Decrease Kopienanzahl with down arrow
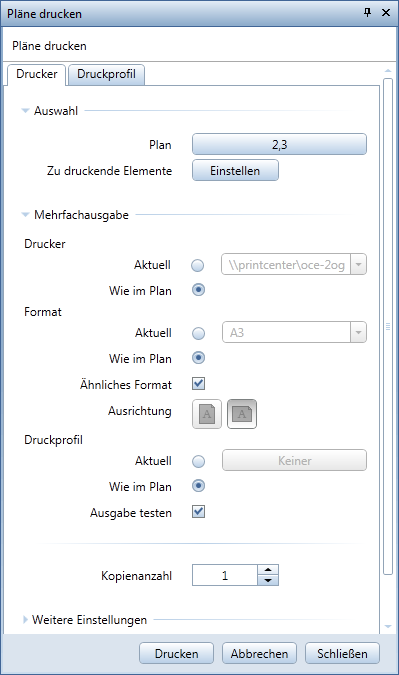Screen dimensions: 399x675 (268, 580)
